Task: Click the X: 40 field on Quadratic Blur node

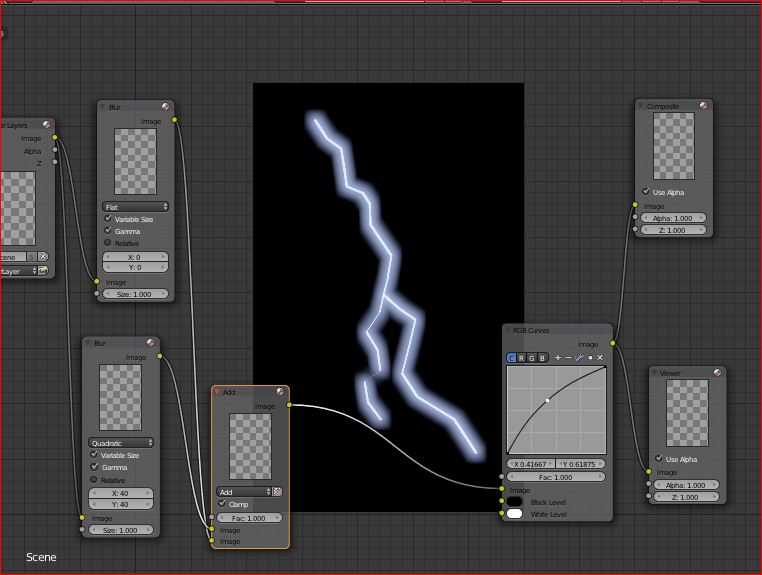Action: point(121,493)
